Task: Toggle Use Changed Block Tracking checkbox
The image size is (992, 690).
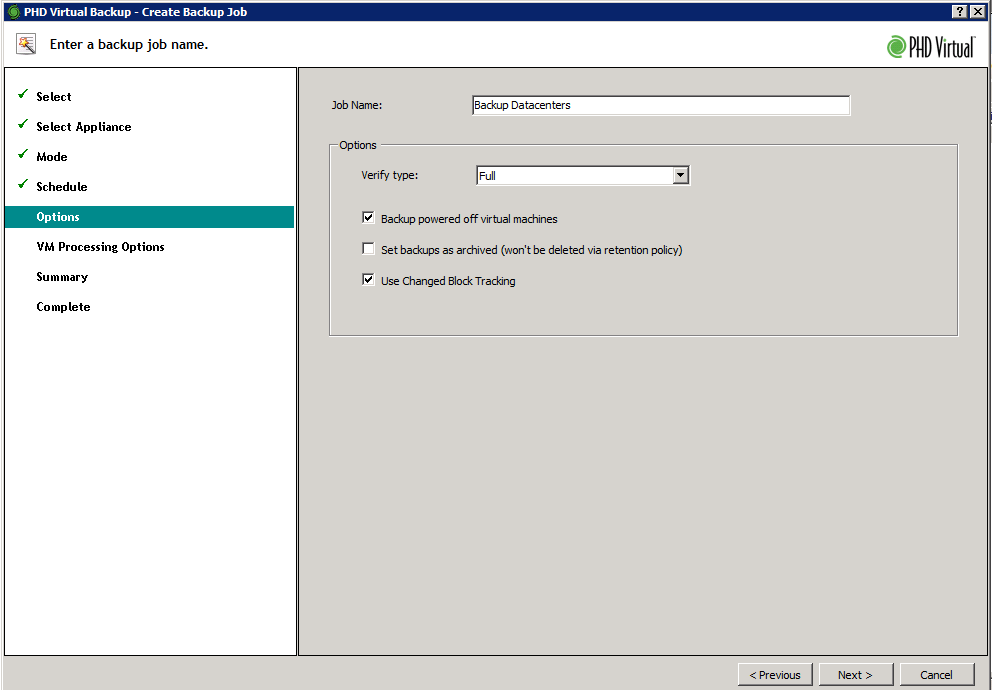Action: [x=368, y=280]
